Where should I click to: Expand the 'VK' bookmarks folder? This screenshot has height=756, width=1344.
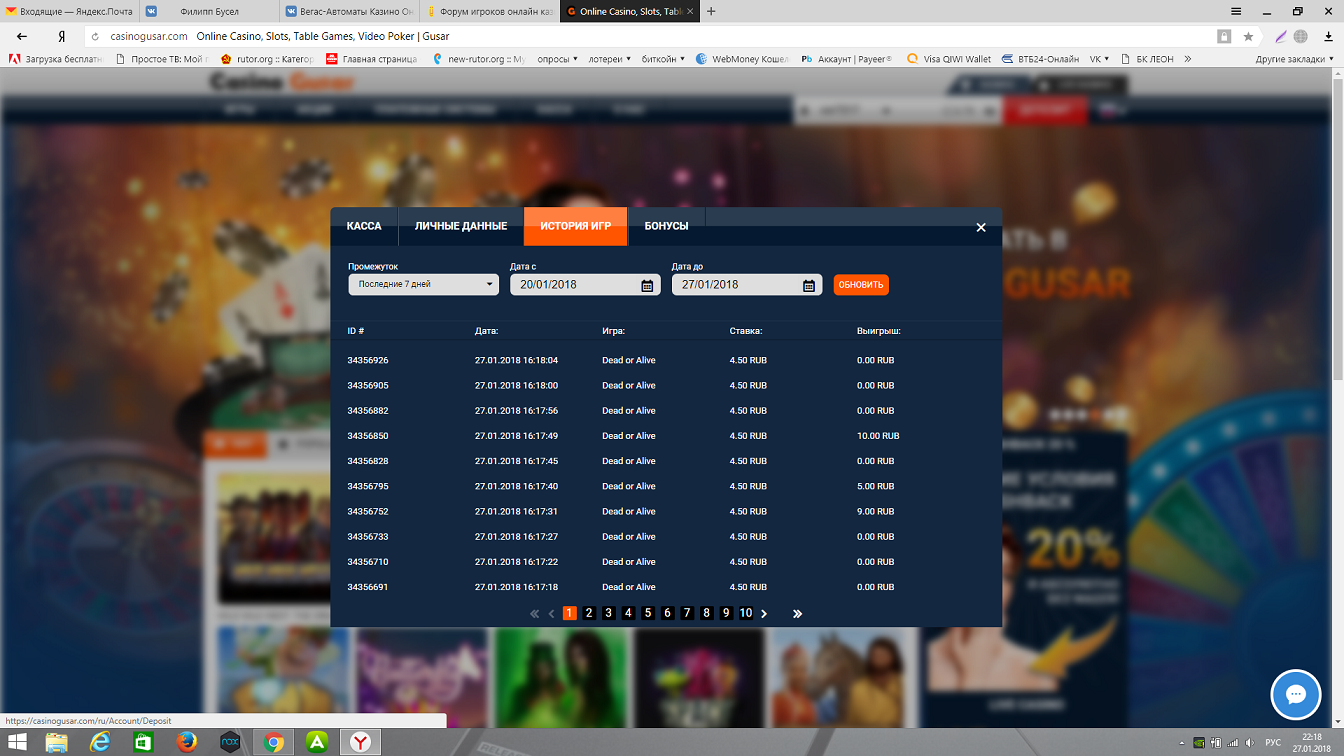point(1100,59)
